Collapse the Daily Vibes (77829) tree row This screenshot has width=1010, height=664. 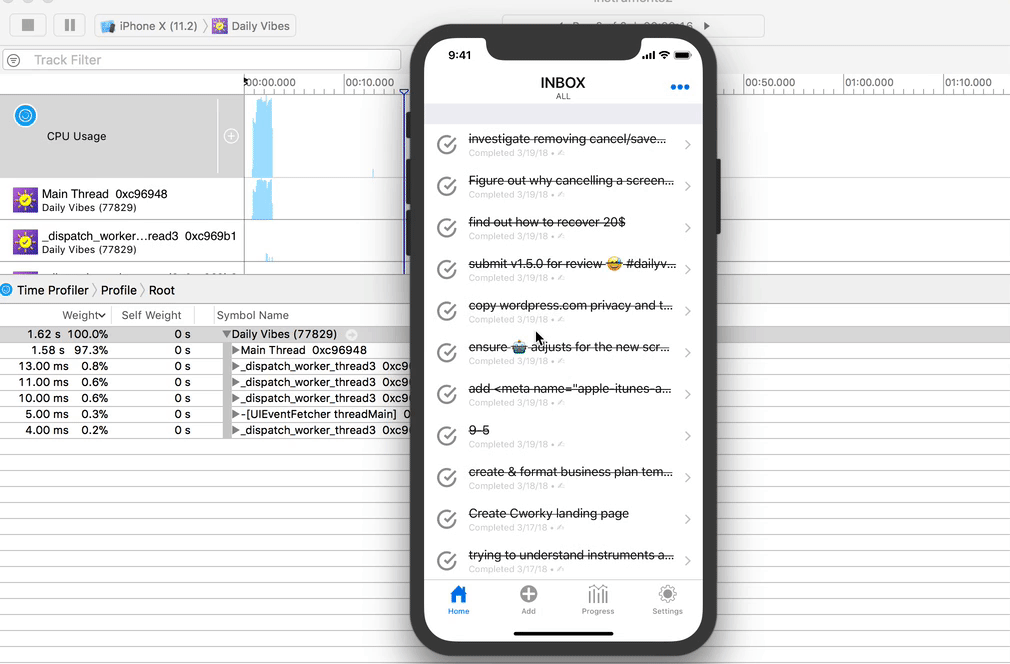click(x=226, y=334)
